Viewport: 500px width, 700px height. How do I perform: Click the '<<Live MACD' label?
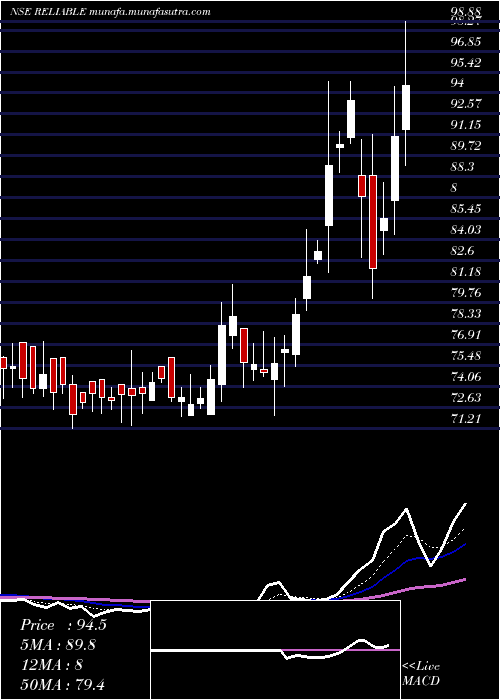(x=421, y=674)
